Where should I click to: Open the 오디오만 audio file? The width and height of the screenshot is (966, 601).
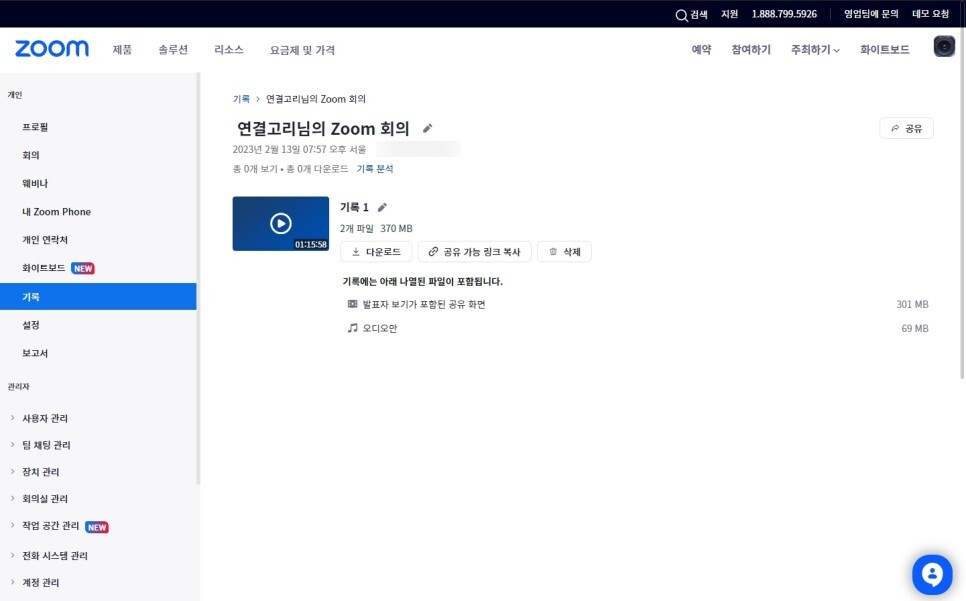(x=380, y=328)
